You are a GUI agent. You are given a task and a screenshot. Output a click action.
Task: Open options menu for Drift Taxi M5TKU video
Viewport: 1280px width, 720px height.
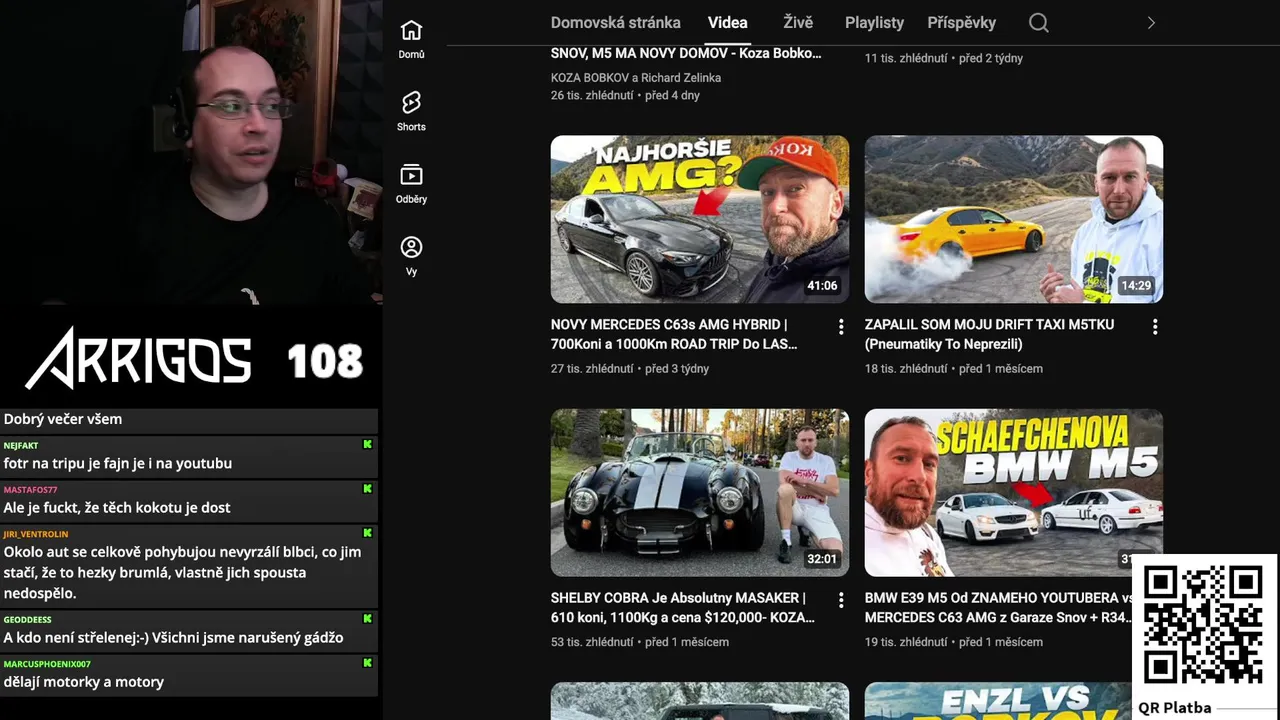click(x=1155, y=327)
